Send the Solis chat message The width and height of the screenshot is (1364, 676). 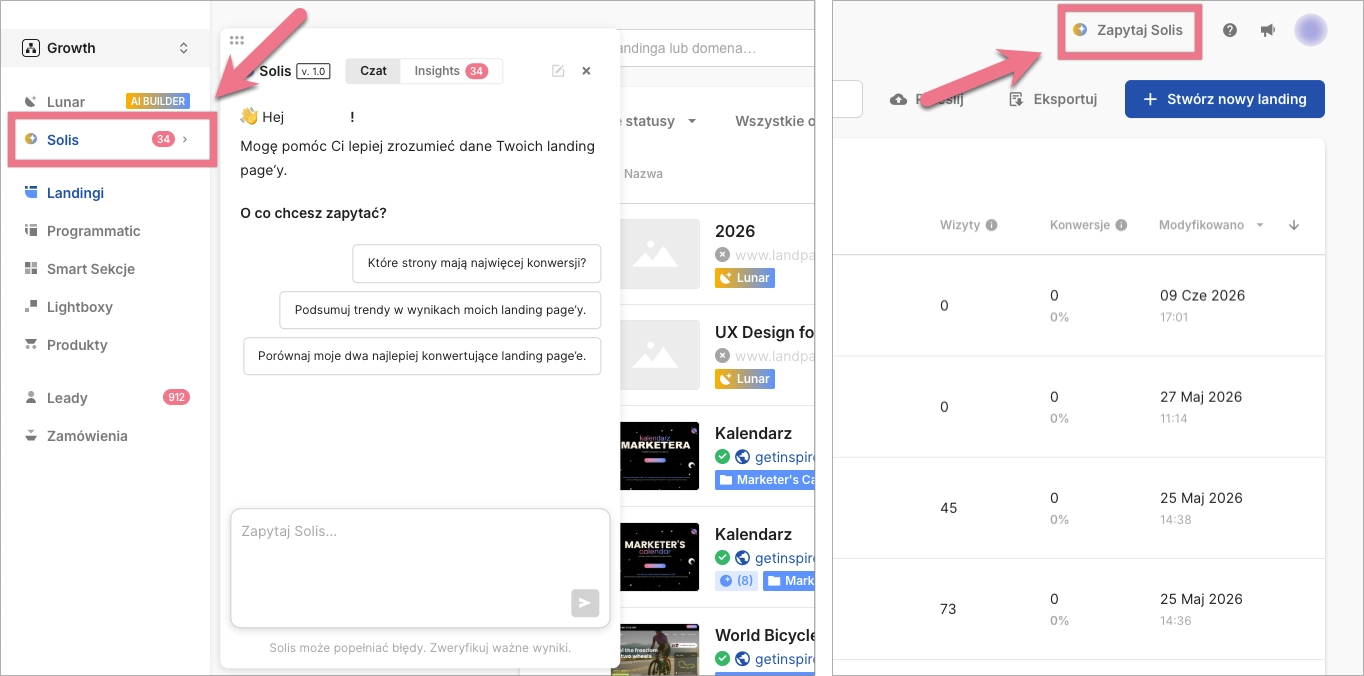585,602
